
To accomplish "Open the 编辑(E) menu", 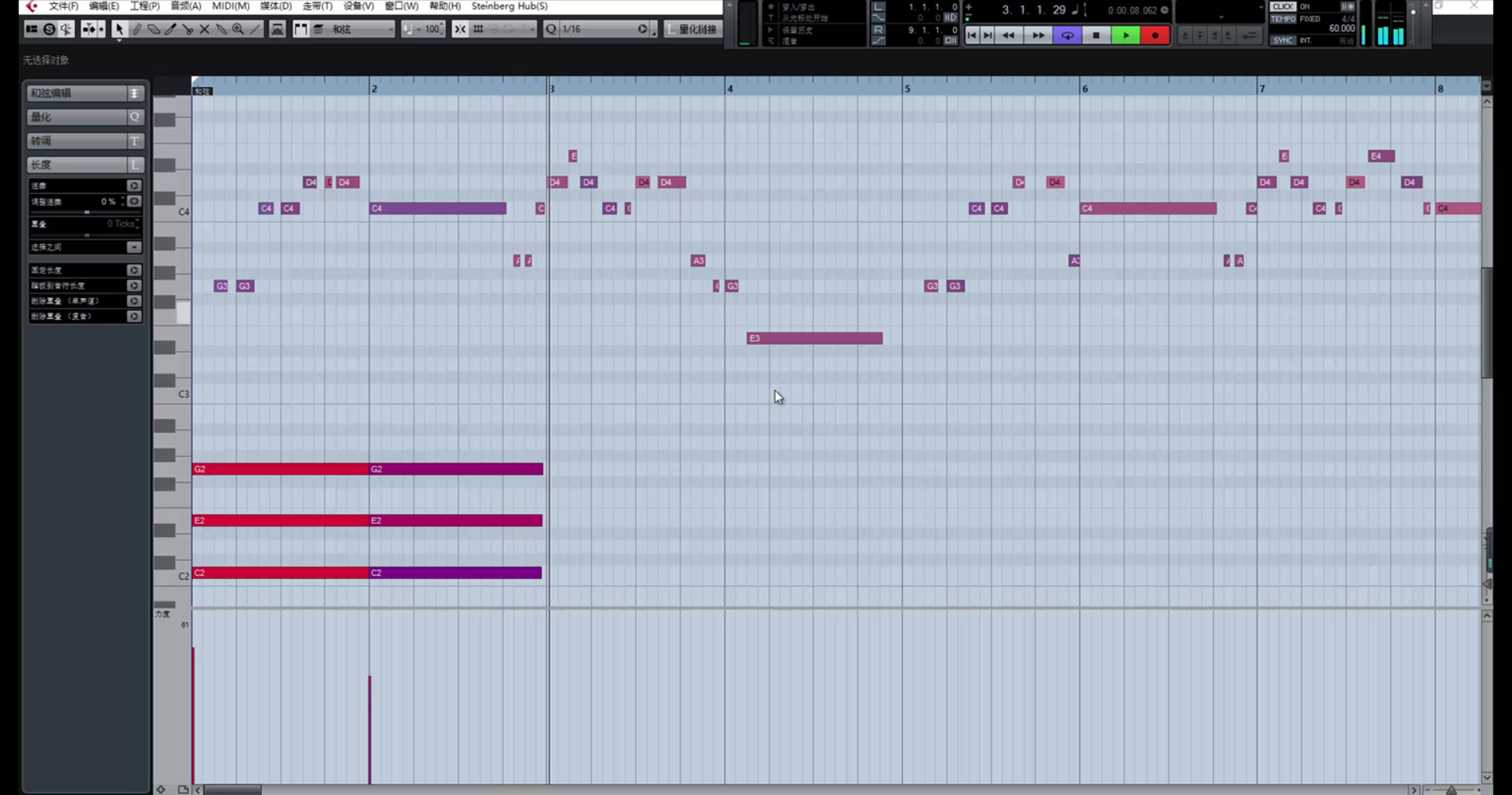I will click(x=104, y=6).
